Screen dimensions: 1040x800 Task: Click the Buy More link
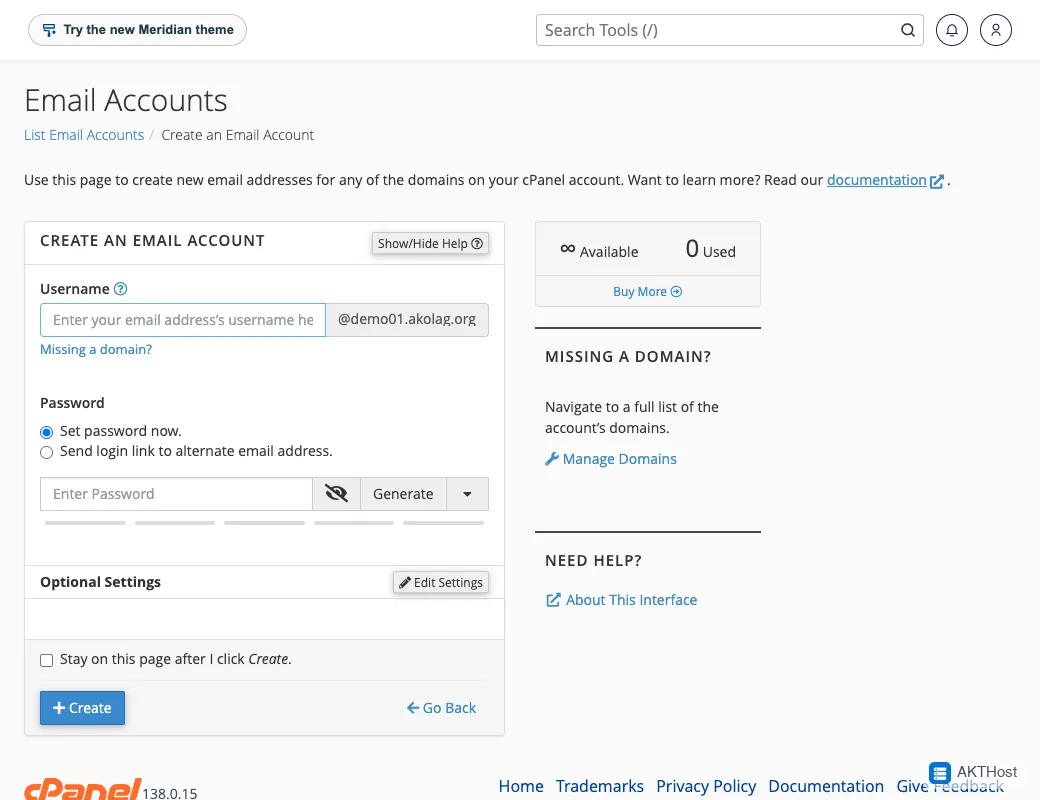(647, 291)
